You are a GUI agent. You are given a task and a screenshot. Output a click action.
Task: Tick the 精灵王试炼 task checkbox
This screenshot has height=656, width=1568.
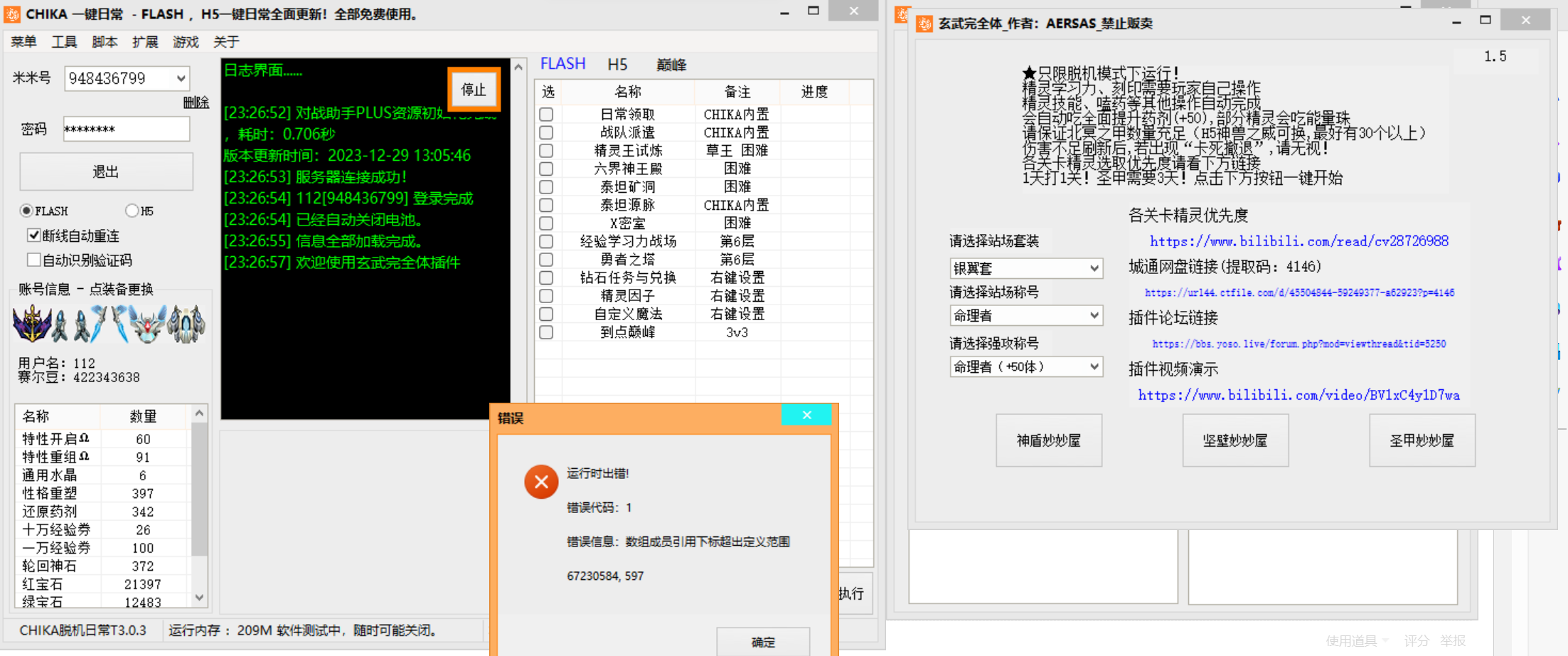pyautogui.click(x=546, y=150)
